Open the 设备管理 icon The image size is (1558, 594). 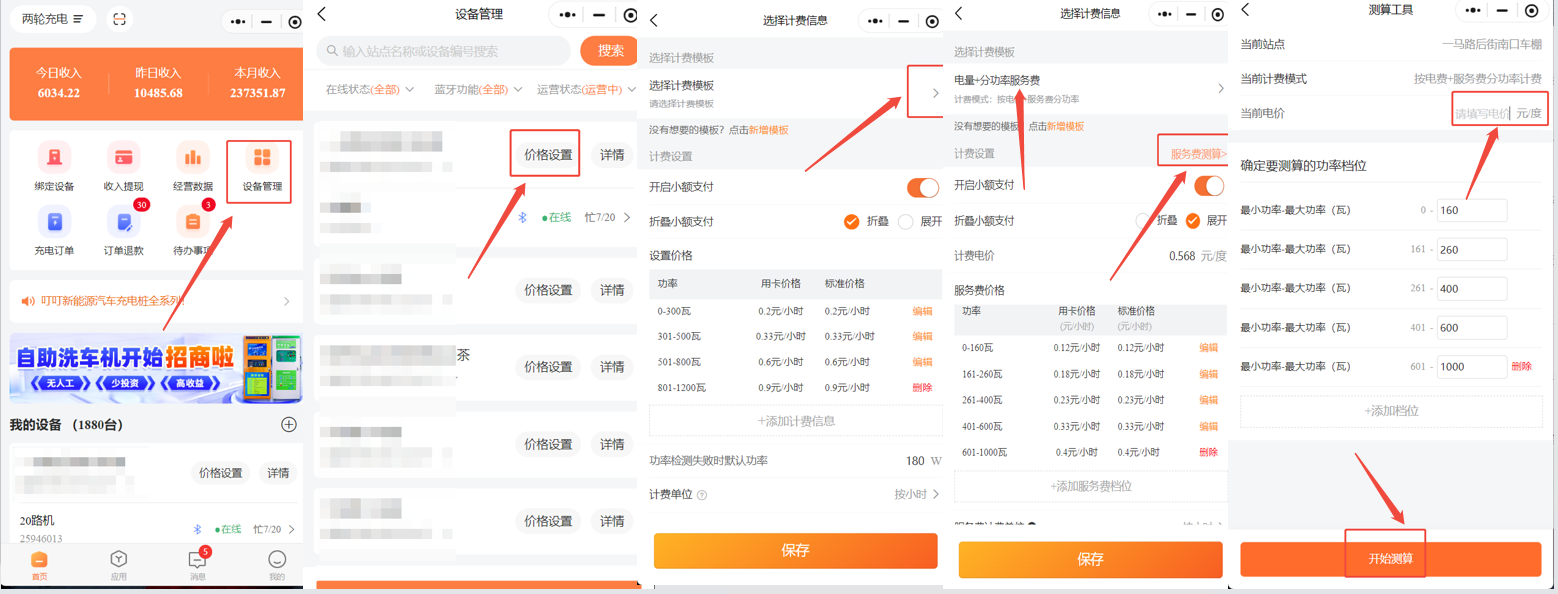[x=262, y=158]
